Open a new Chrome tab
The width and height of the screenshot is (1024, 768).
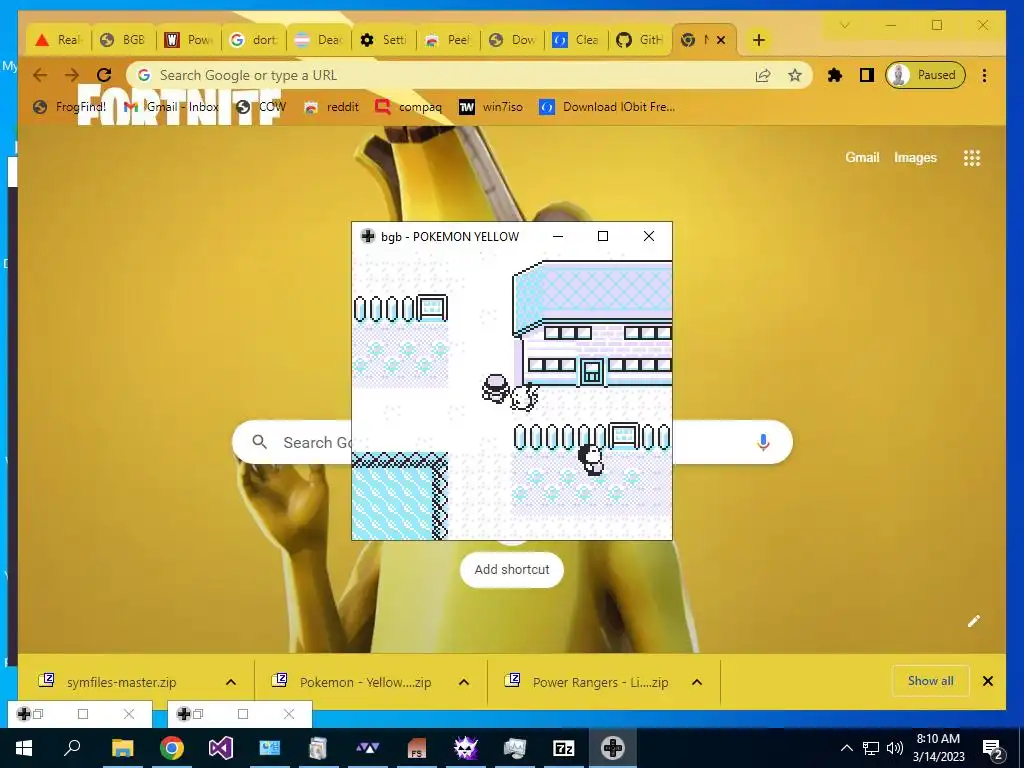[x=758, y=40]
